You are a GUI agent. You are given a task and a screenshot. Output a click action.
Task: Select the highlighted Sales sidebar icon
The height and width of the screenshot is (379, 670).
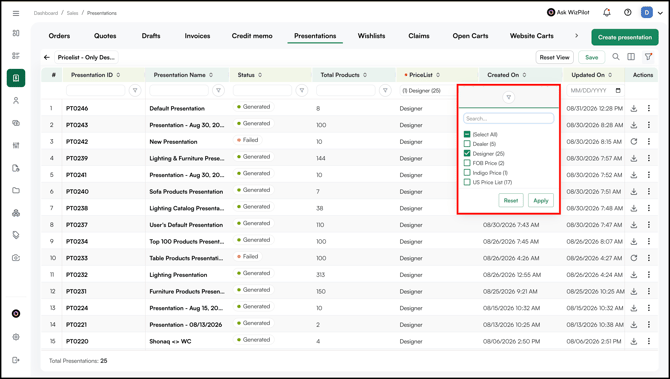point(16,78)
